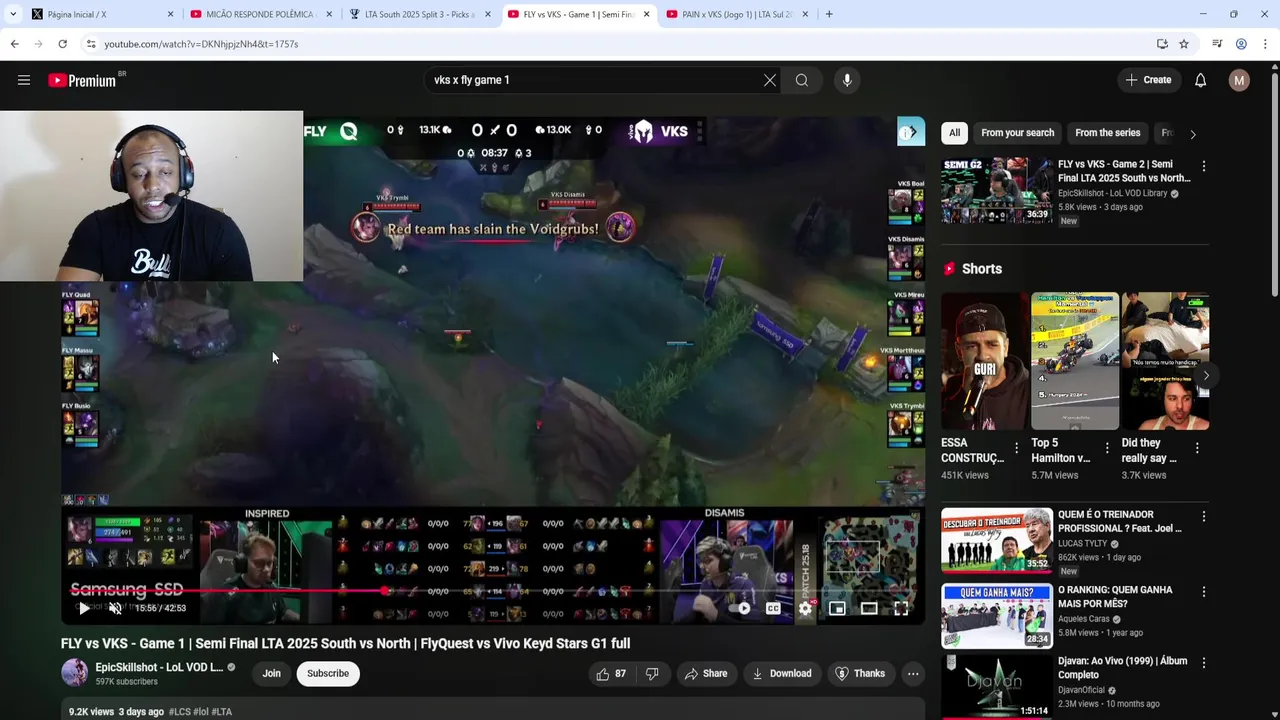The width and height of the screenshot is (1280, 720).
Task: Open the player settings gear
Action: tap(805, 608)
